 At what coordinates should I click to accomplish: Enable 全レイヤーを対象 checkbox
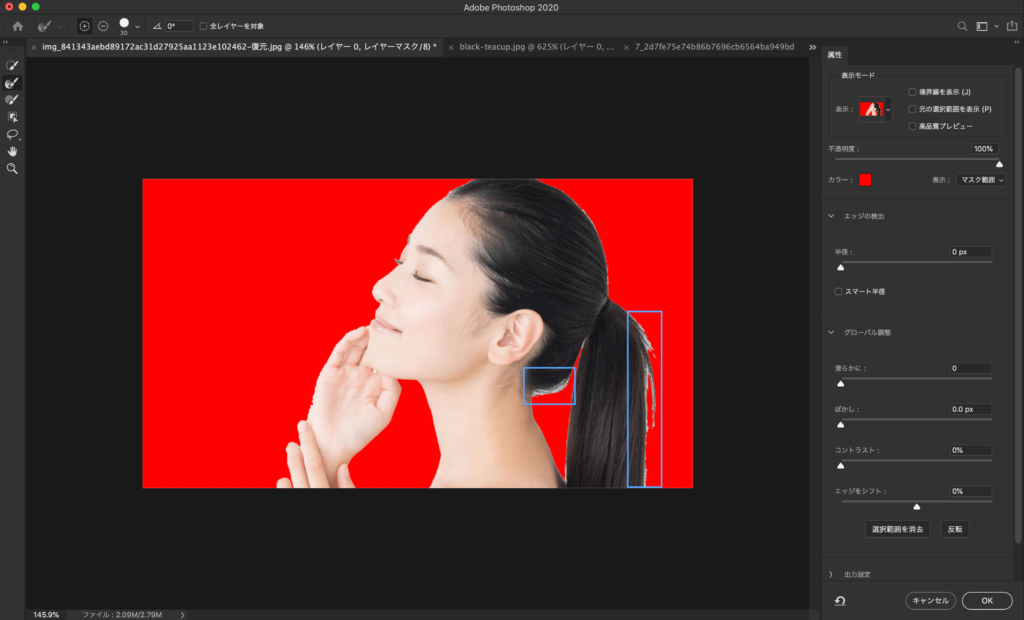coord(203,26)
